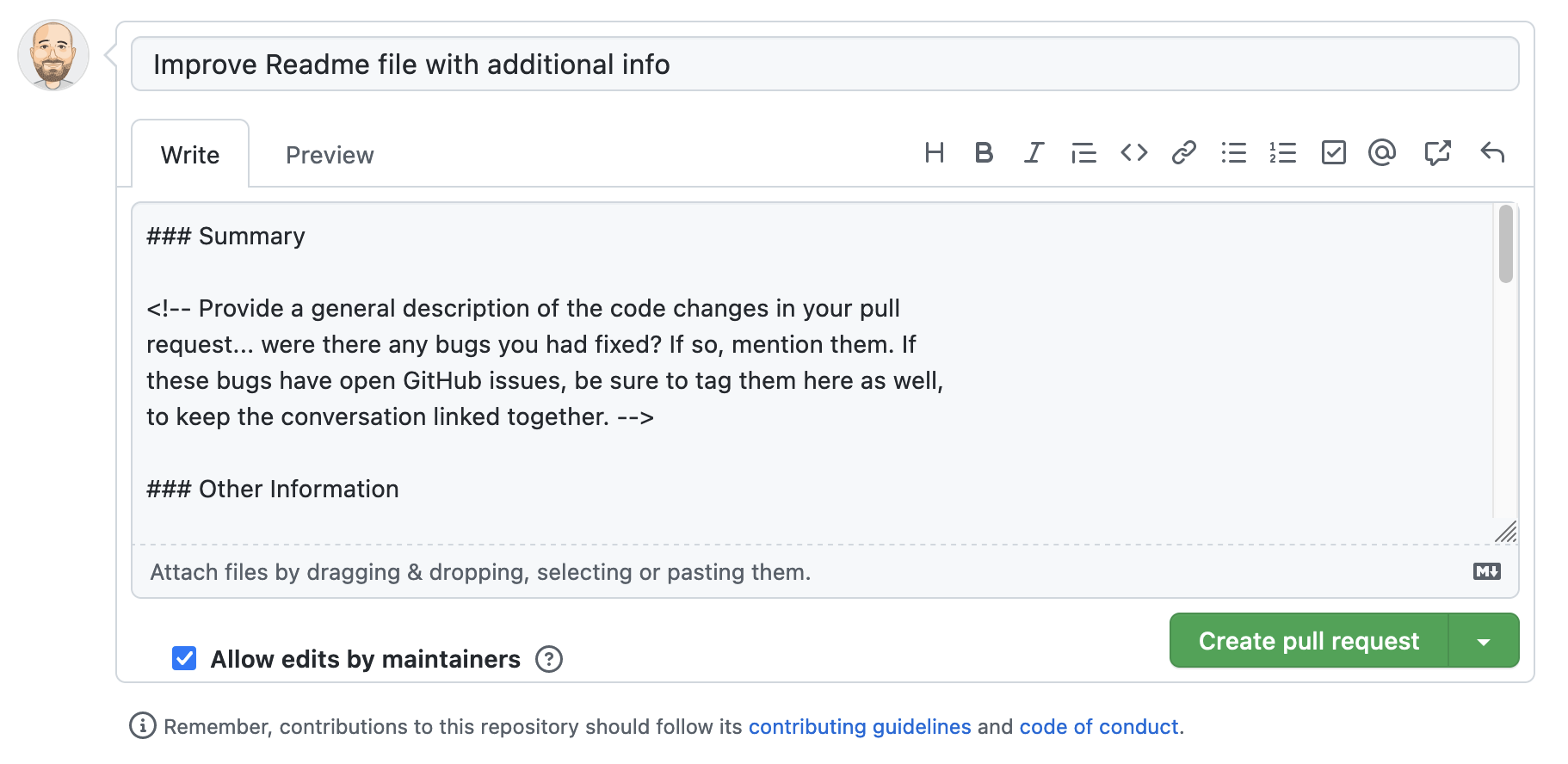Mention a user with the @ icon
The height and width of the screenshot is (764, 1568).
point(1381,152)
